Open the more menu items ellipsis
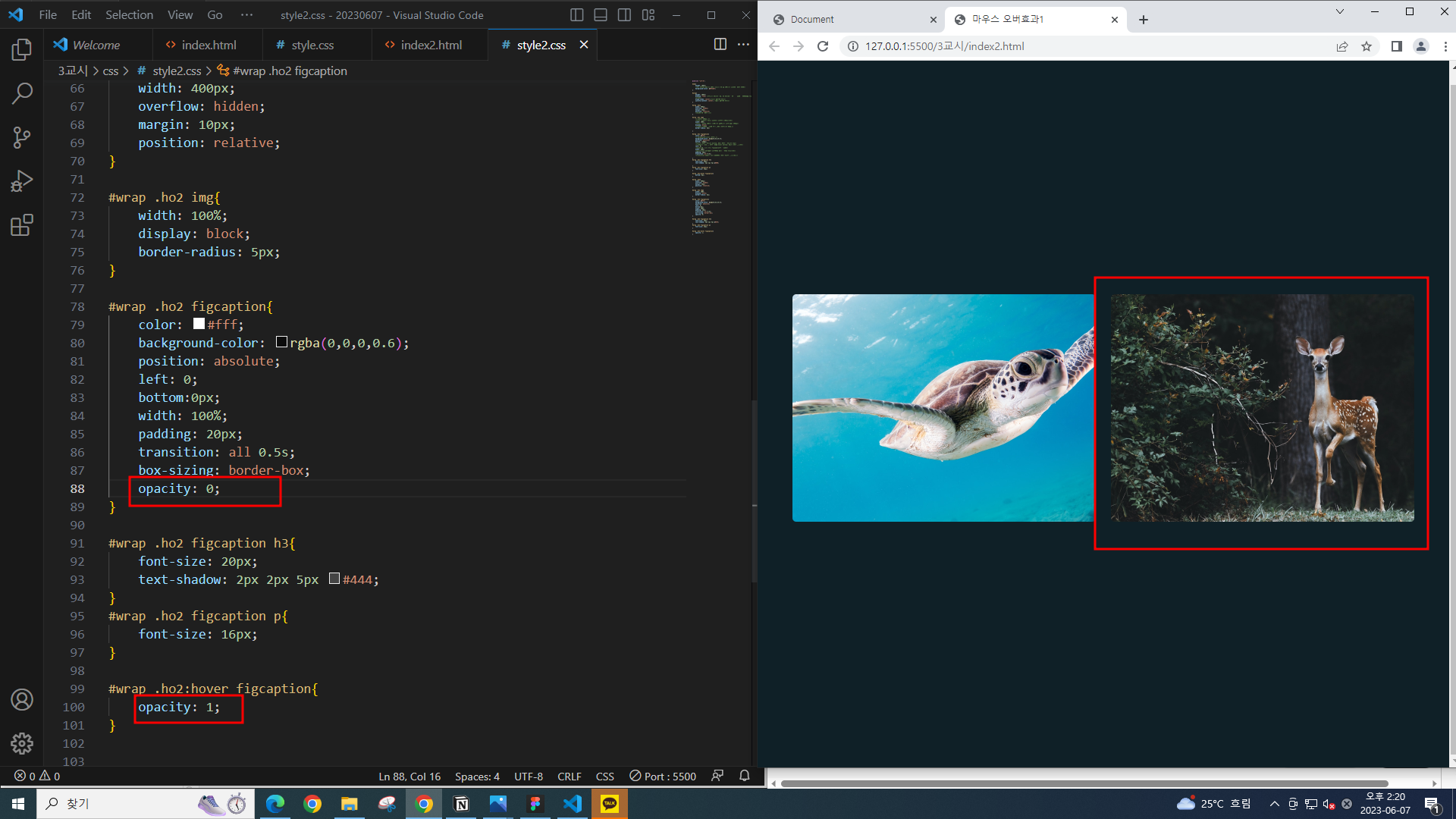This screenshot has width=1456, height=819. tap(246, 15)
